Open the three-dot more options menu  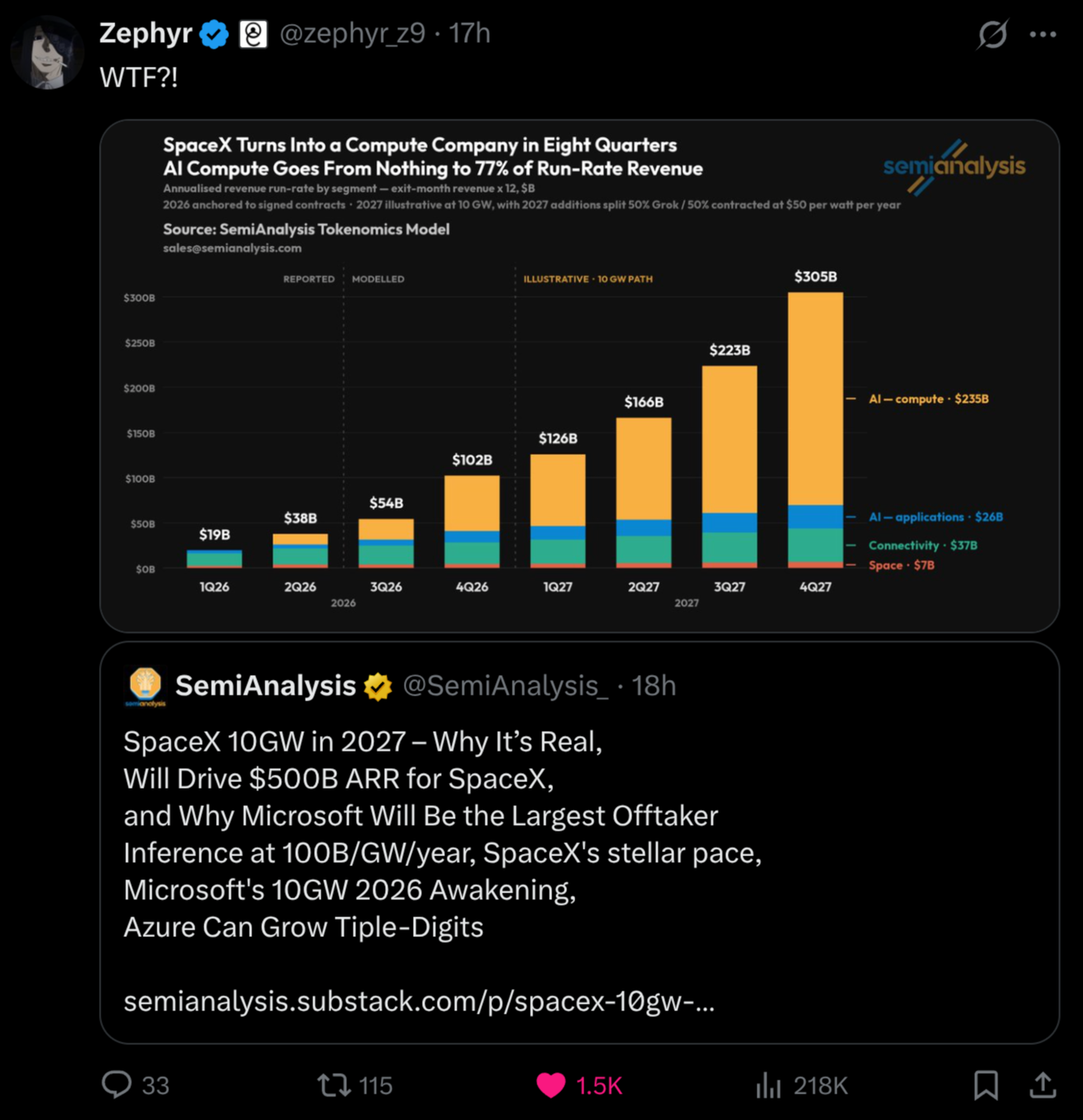click(x=1043, y=34)
